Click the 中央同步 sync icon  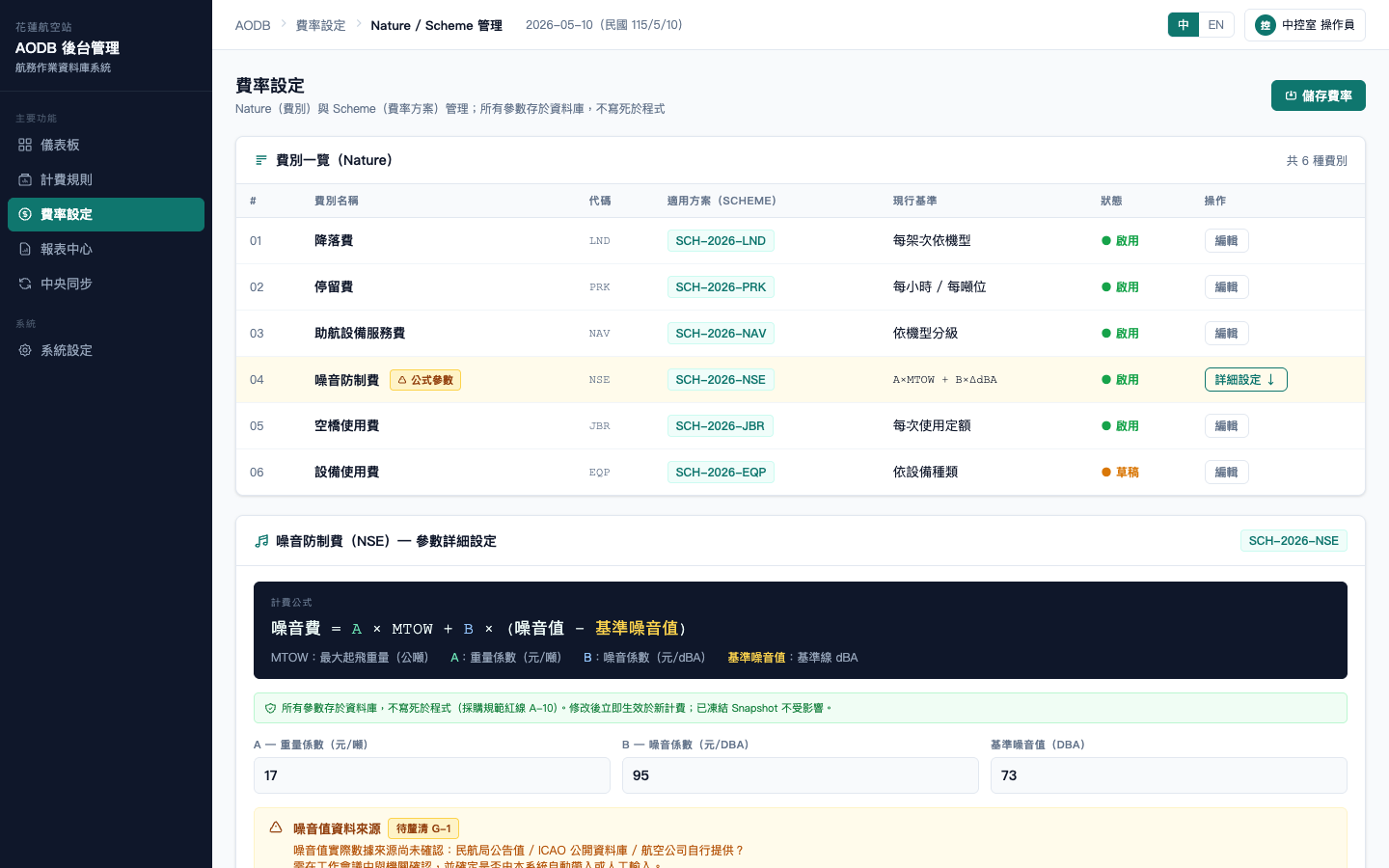[25, 284]
